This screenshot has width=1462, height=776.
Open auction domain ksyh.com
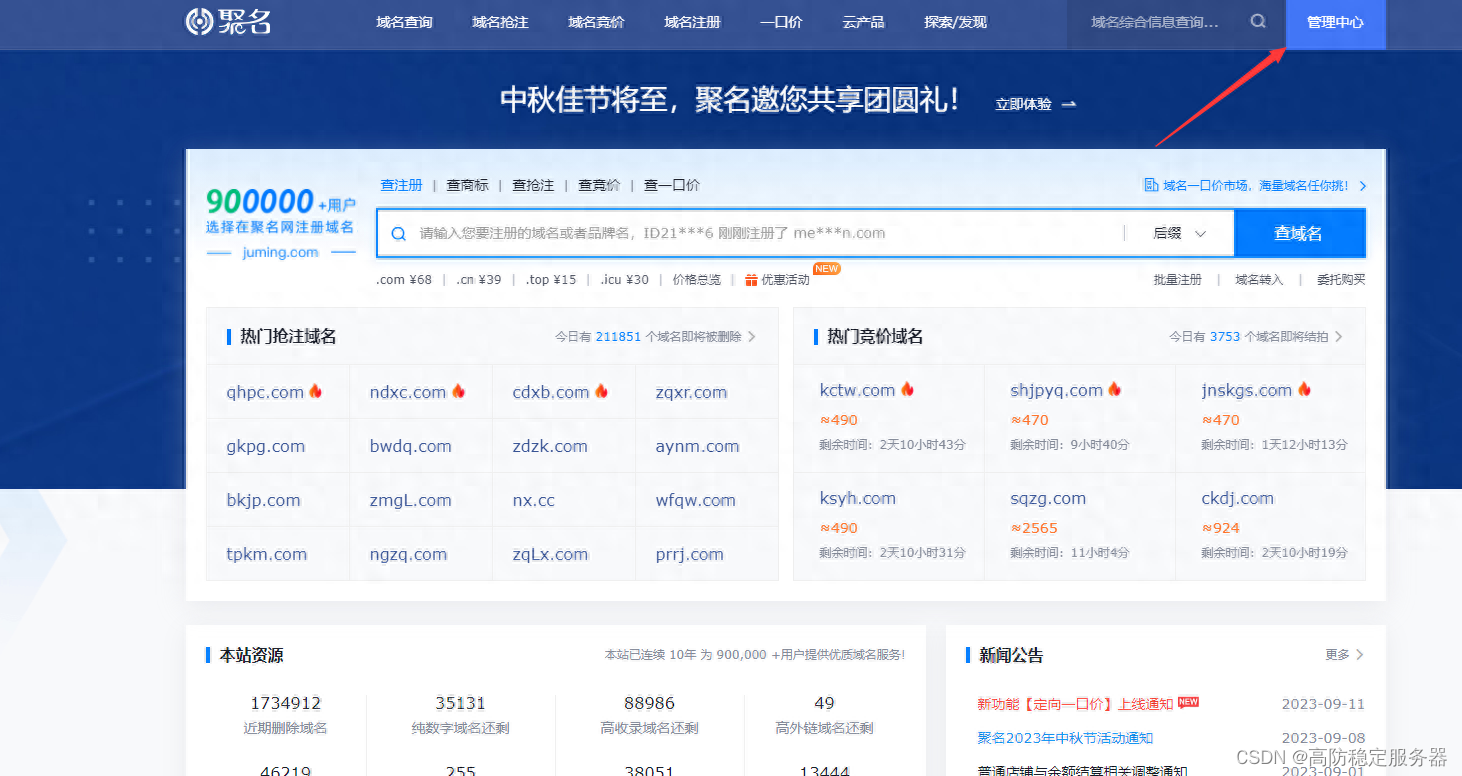pos(858,498)
